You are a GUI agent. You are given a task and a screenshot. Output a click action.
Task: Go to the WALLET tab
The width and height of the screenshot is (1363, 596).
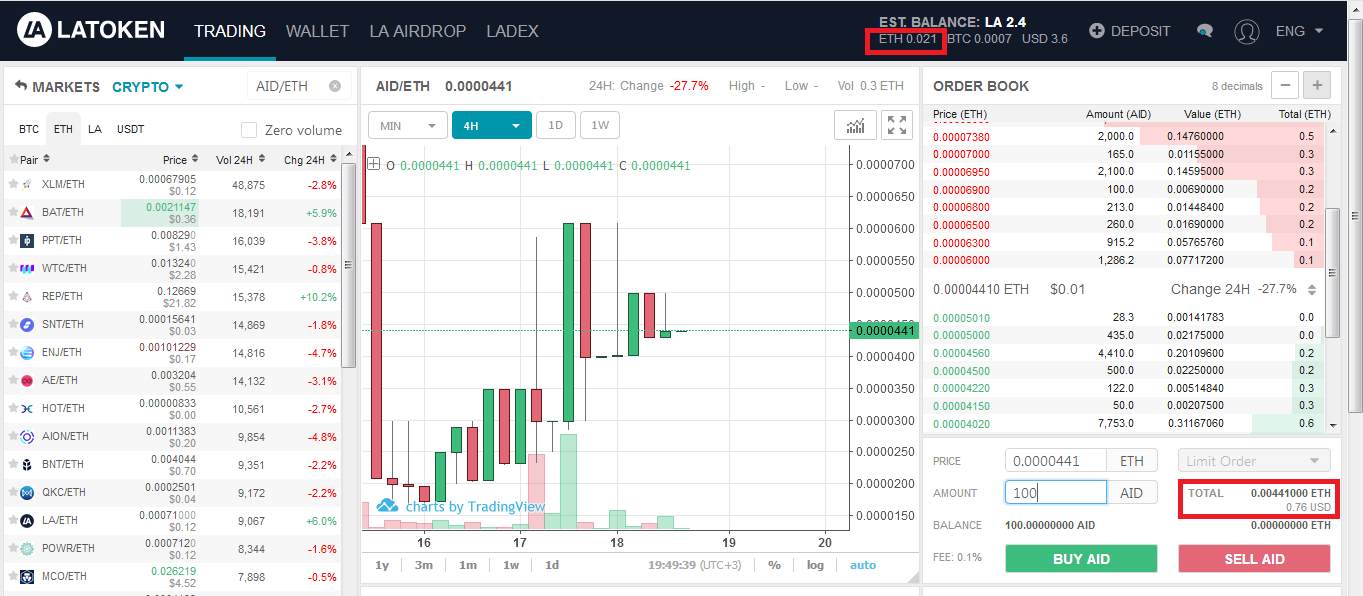pyautogui.click(x=317, y=31)
